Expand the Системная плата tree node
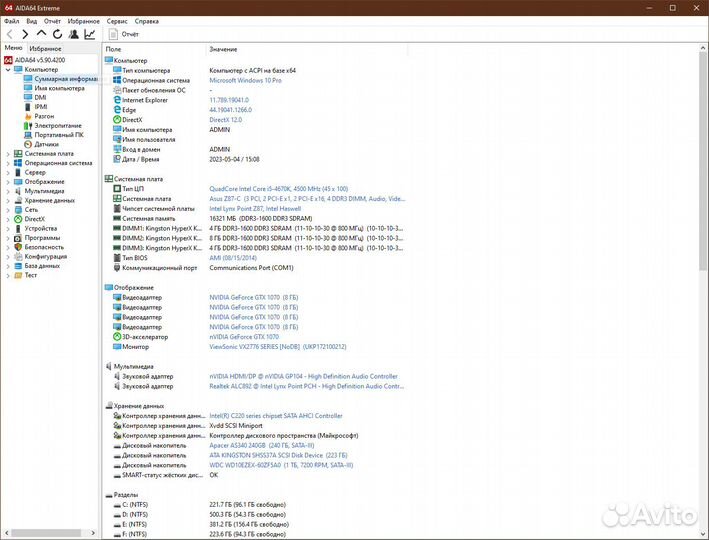709x540 pixels. 8,153
